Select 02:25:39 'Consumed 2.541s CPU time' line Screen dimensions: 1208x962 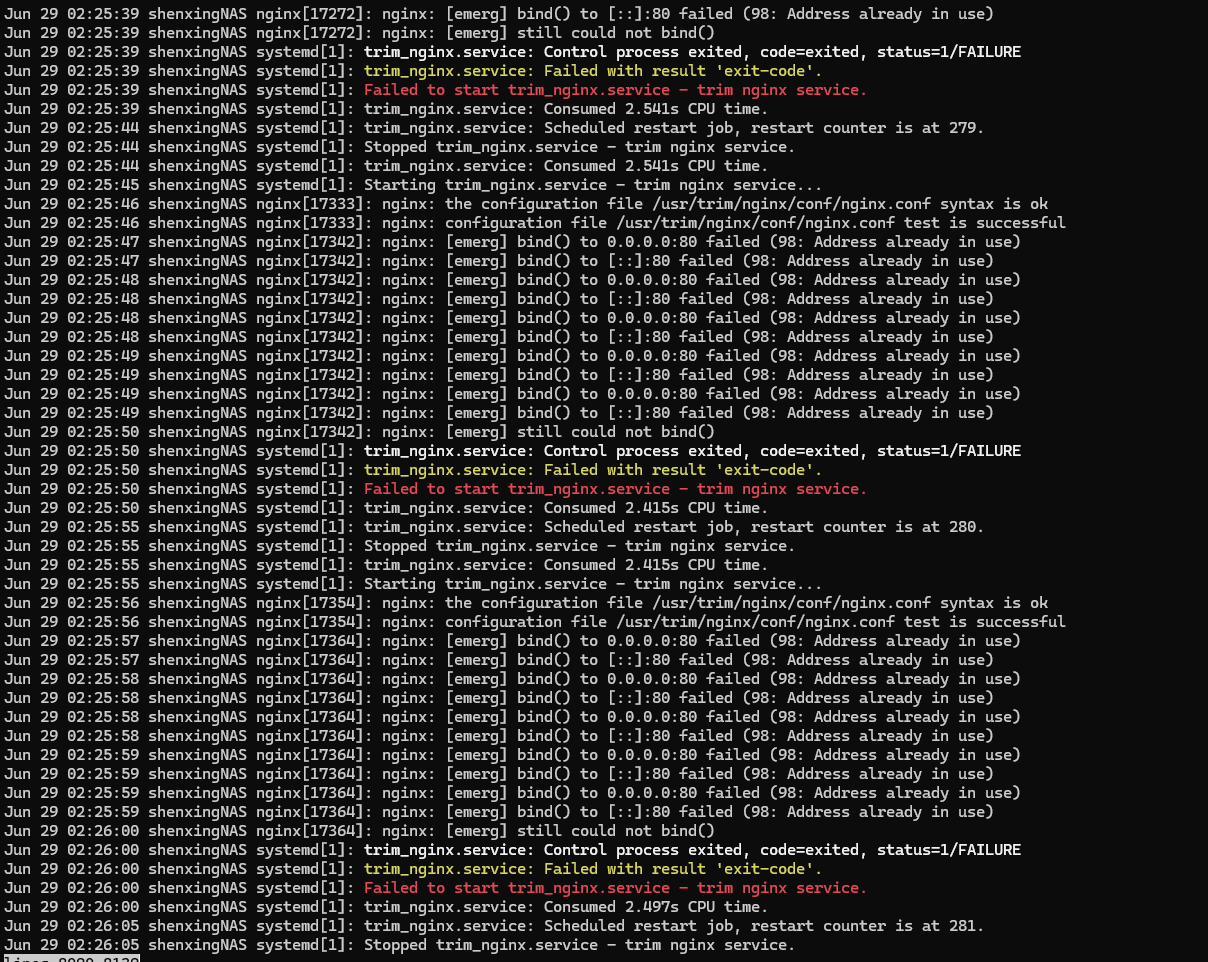pyautogui.click(x=386, y=109)
